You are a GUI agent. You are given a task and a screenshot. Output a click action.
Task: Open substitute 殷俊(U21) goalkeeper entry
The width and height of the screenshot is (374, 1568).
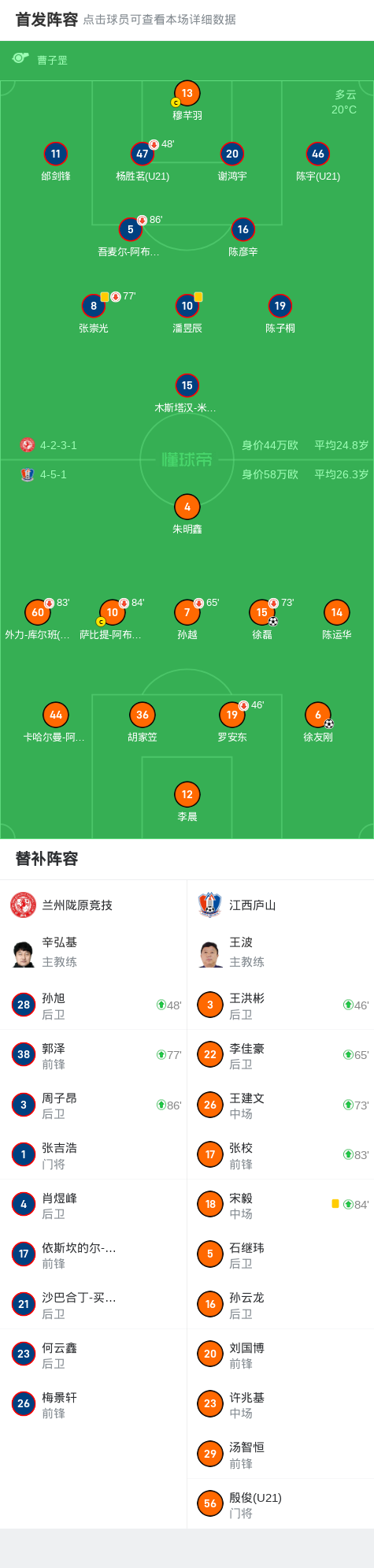coord(280,1503)
